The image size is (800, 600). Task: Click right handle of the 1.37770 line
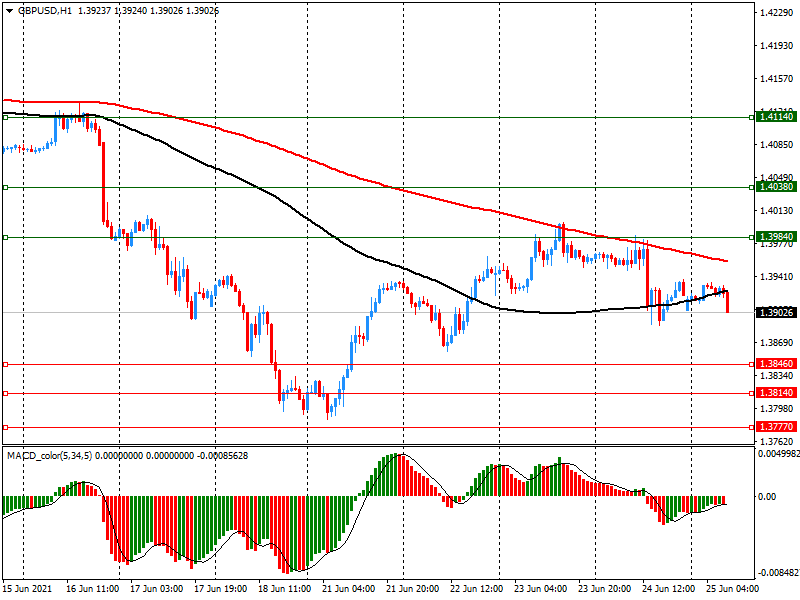tap(752, 428)
